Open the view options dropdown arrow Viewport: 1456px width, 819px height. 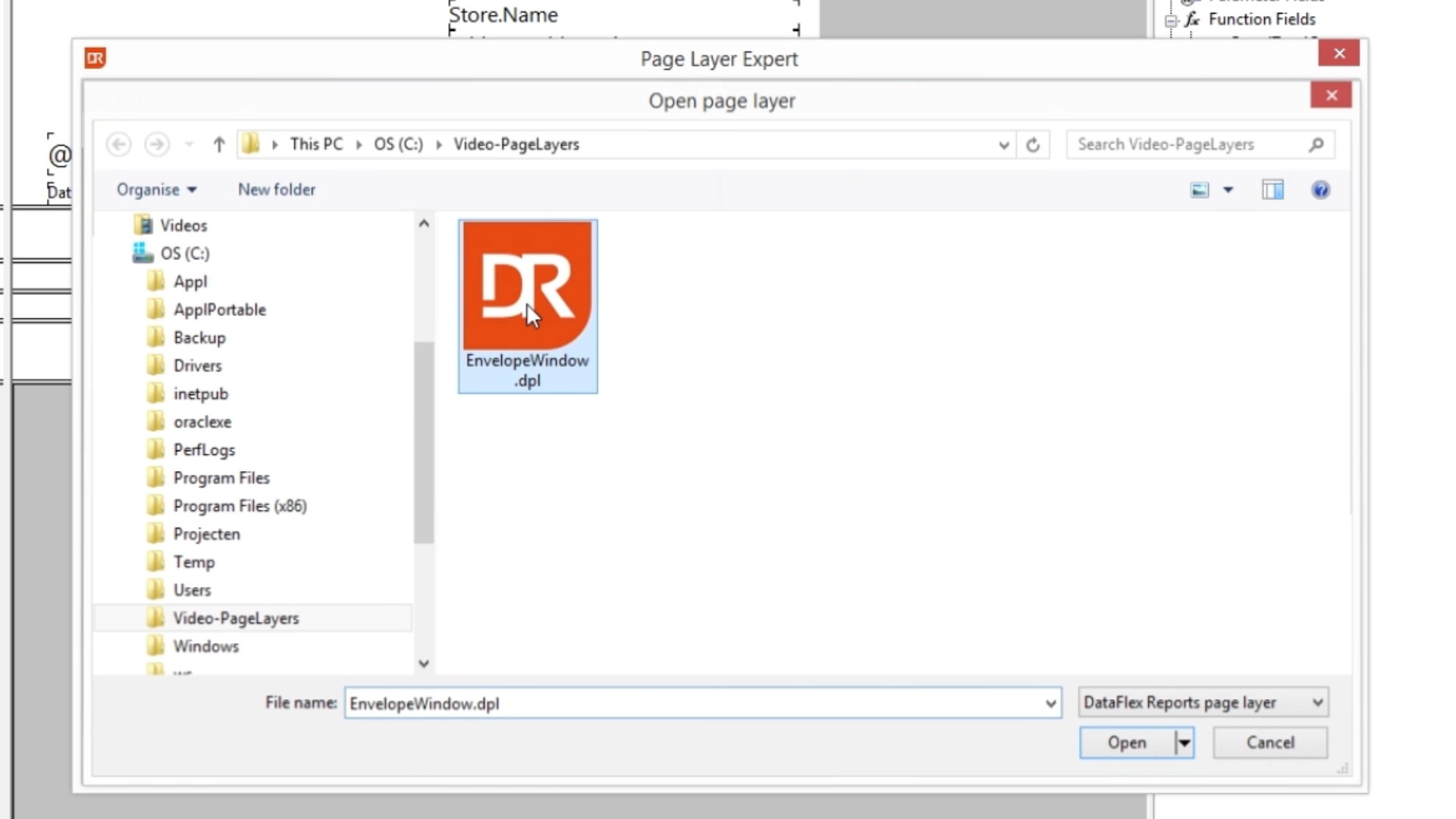point(1228,190)
